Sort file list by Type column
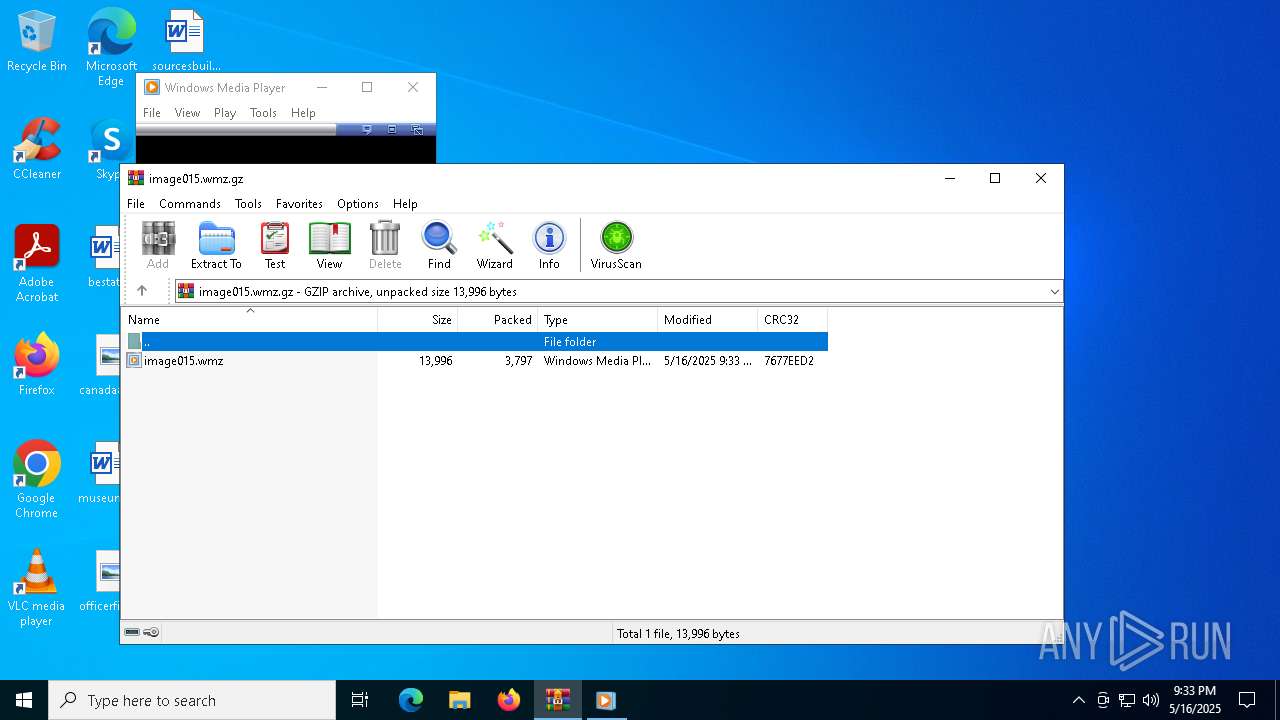Image resolution: width=1280 pixels, height=720 pixels. (598, 320)
